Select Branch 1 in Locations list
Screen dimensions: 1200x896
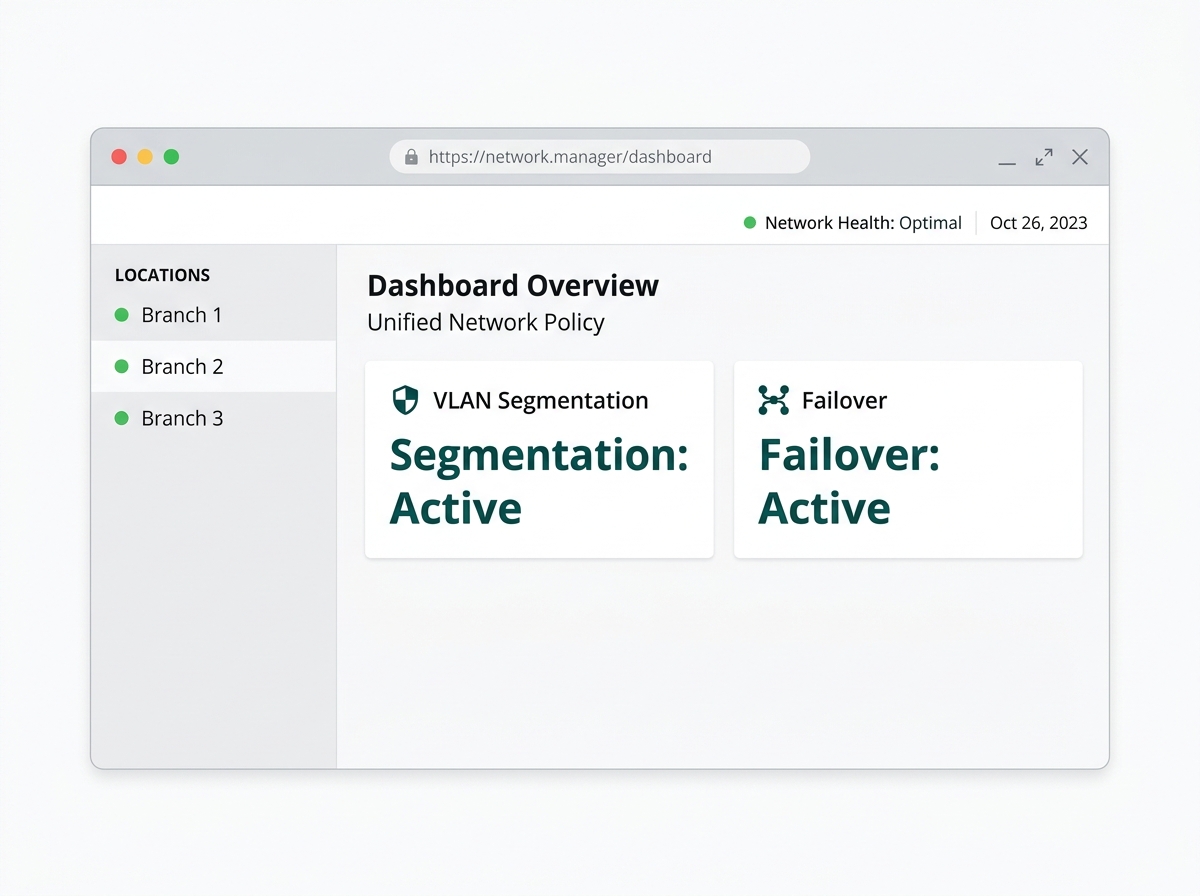click(214, 315)
